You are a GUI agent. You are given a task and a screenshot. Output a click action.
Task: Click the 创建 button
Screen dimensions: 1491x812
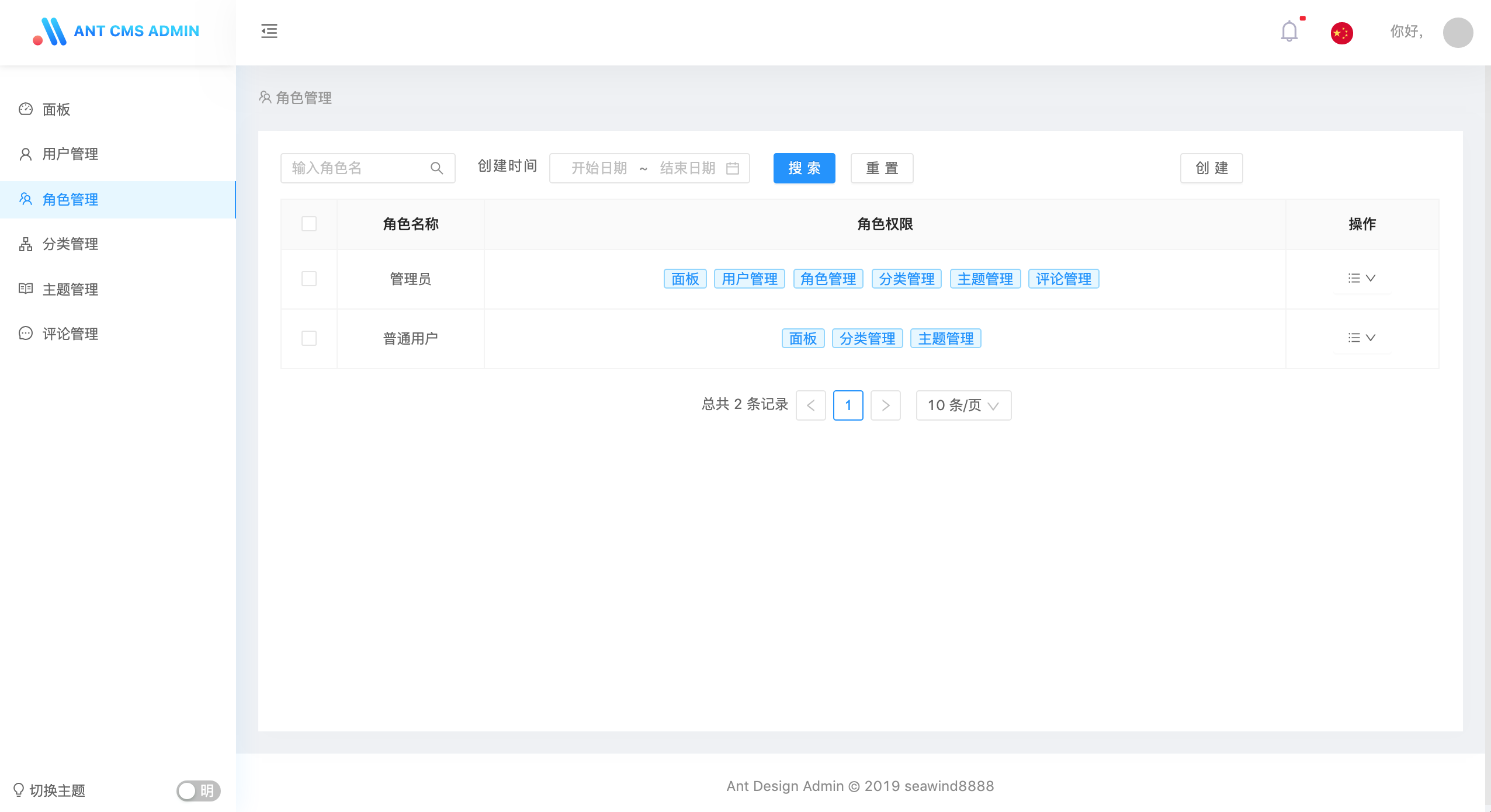click(x=1211, y=168)
